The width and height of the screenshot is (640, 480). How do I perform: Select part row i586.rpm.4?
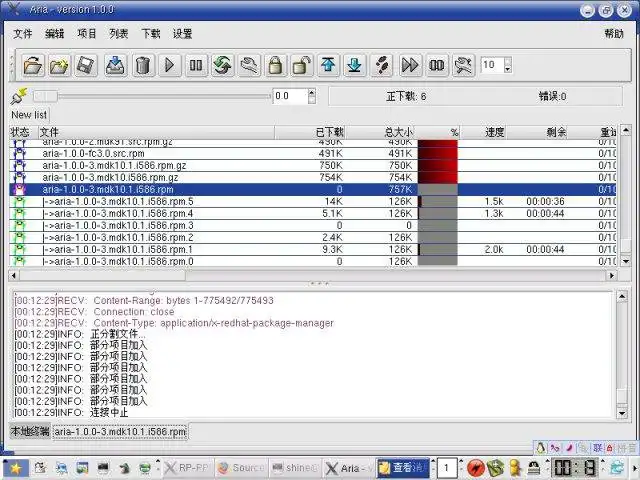coord(313,213)
